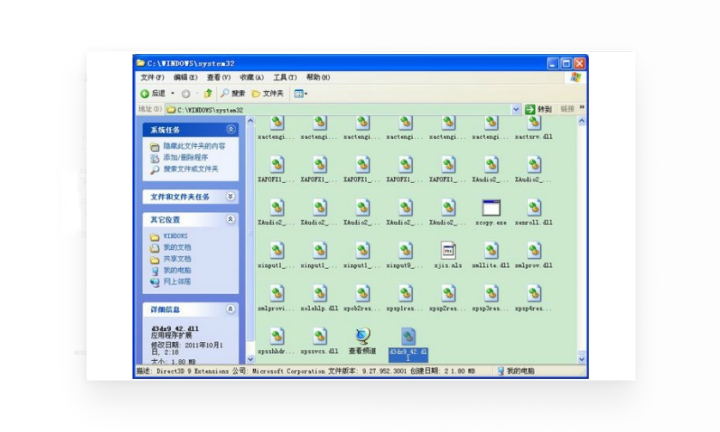Collapse the 其它位置 panel

click(x=231, y=219)
